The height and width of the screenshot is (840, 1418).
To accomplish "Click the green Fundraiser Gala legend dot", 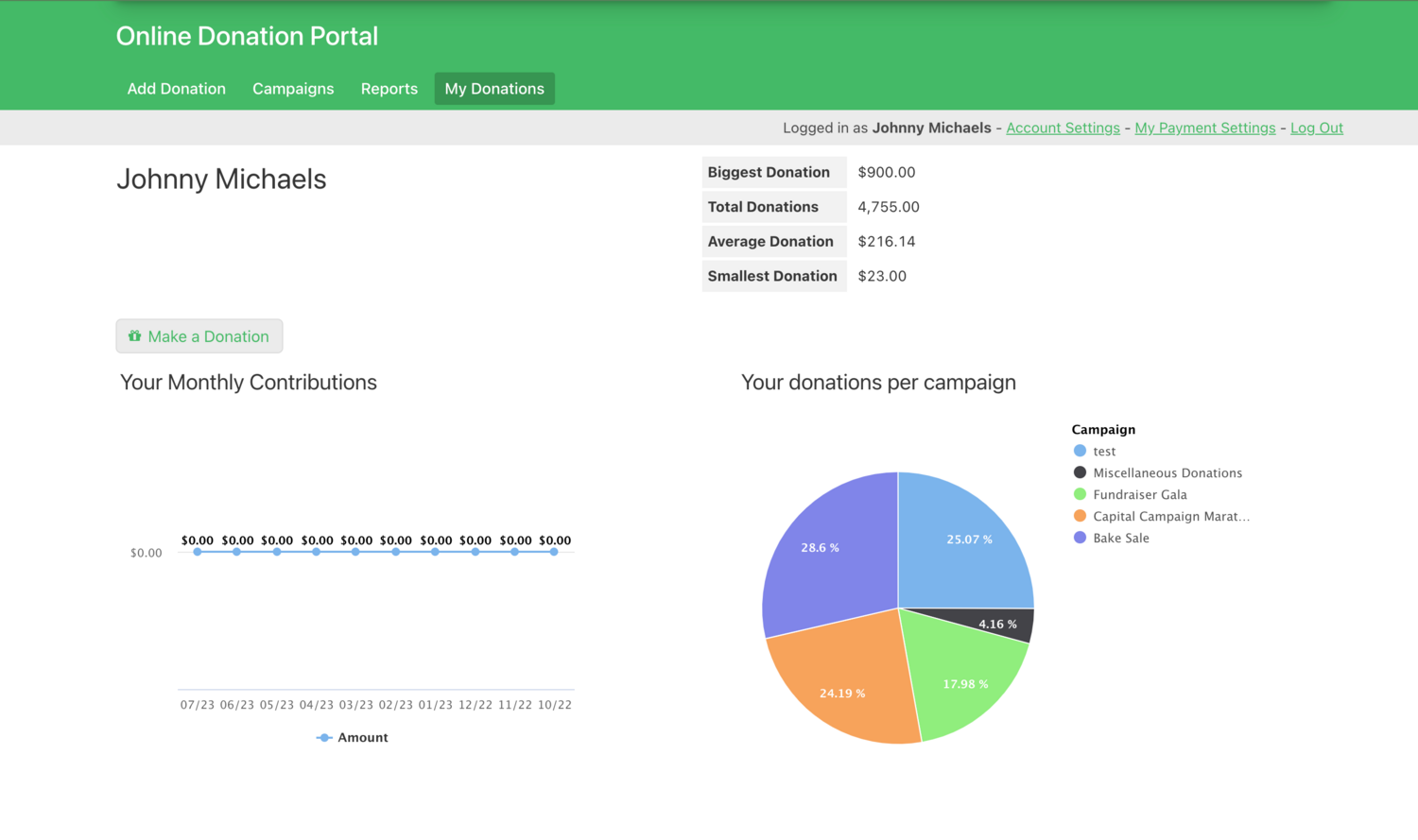I will tap(1081, 494).
